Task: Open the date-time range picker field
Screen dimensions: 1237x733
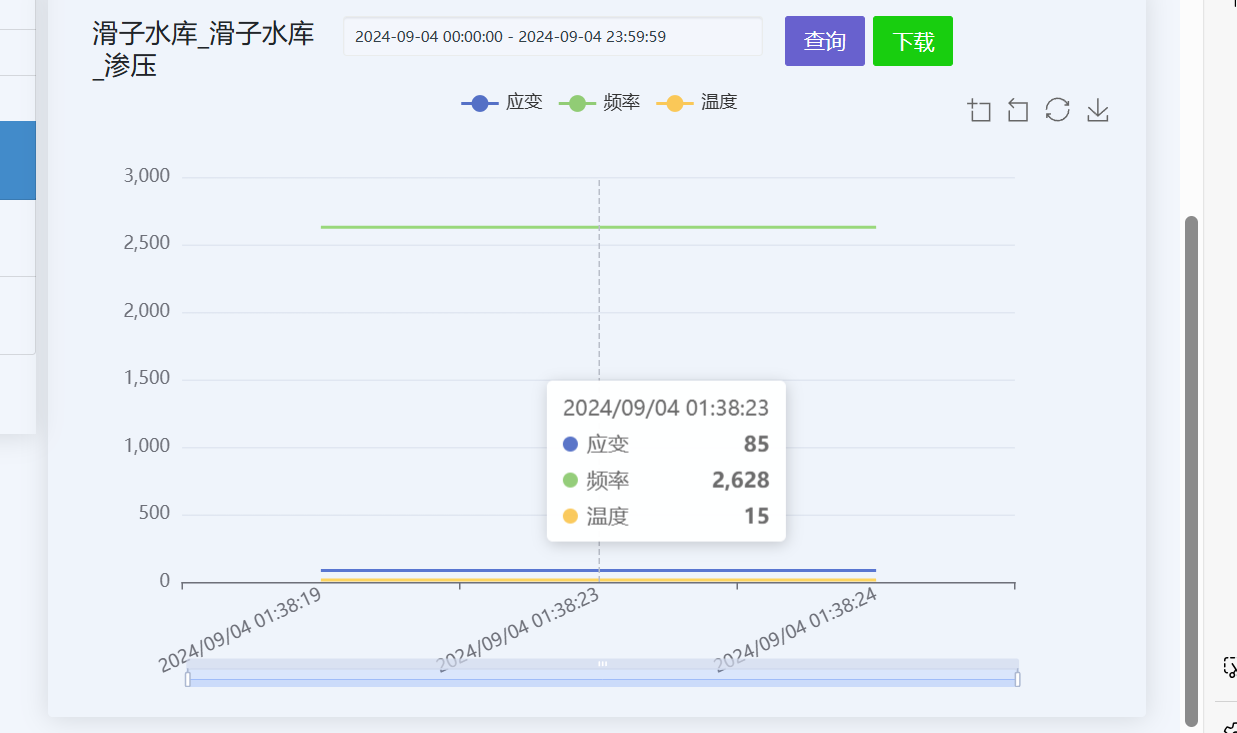Action: 552,36
